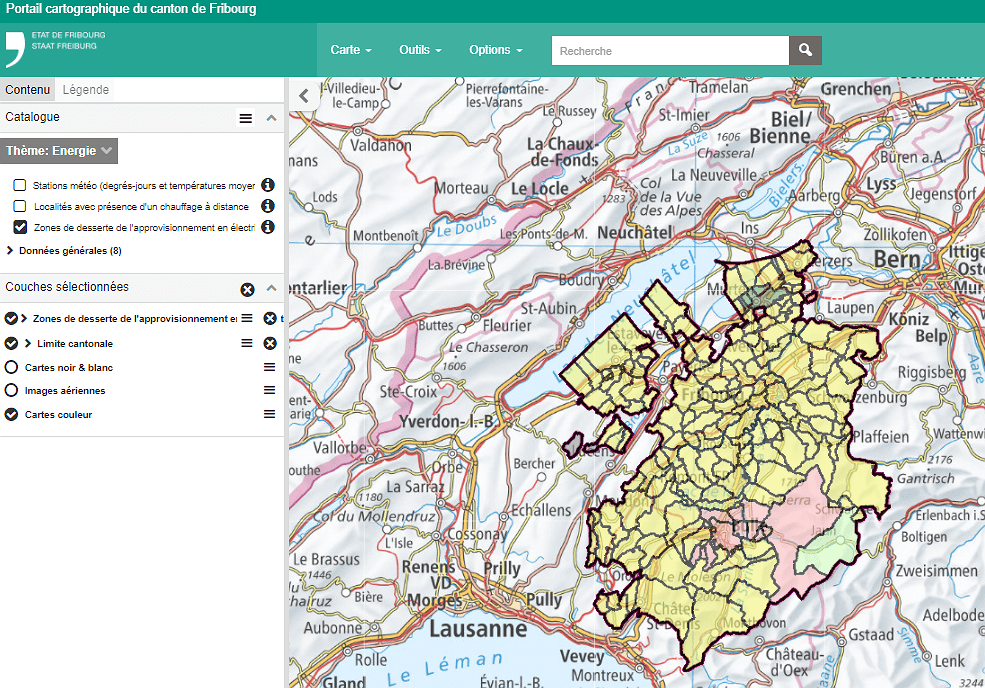985x688 pixels.
Task: Click the search magnifier button
Action: point(805,50)
